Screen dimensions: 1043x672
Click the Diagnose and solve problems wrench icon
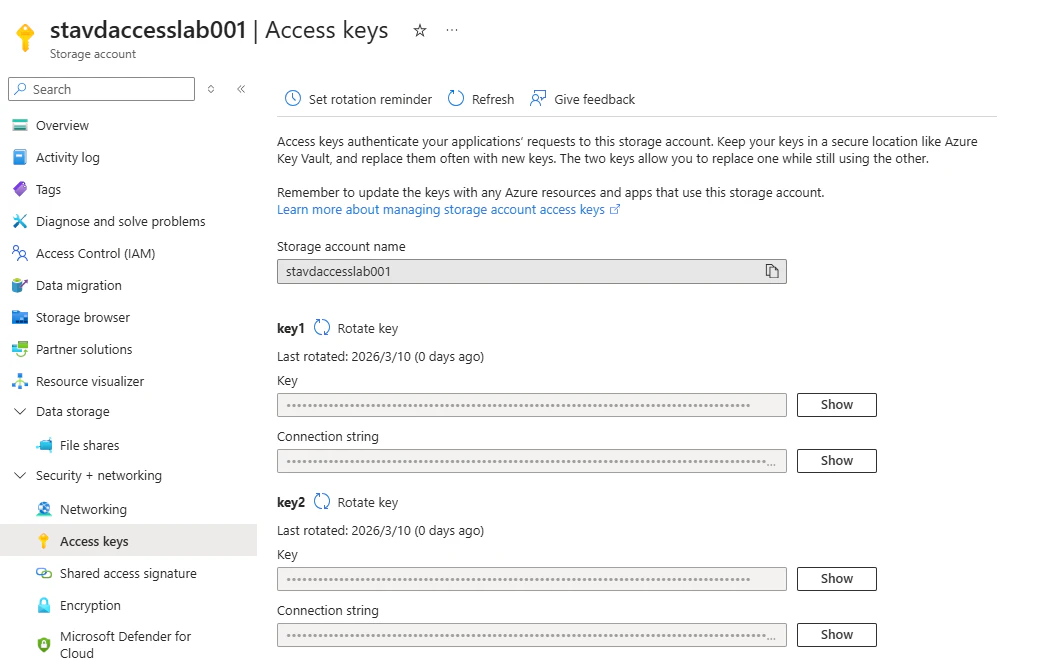(x=20, y=221)
